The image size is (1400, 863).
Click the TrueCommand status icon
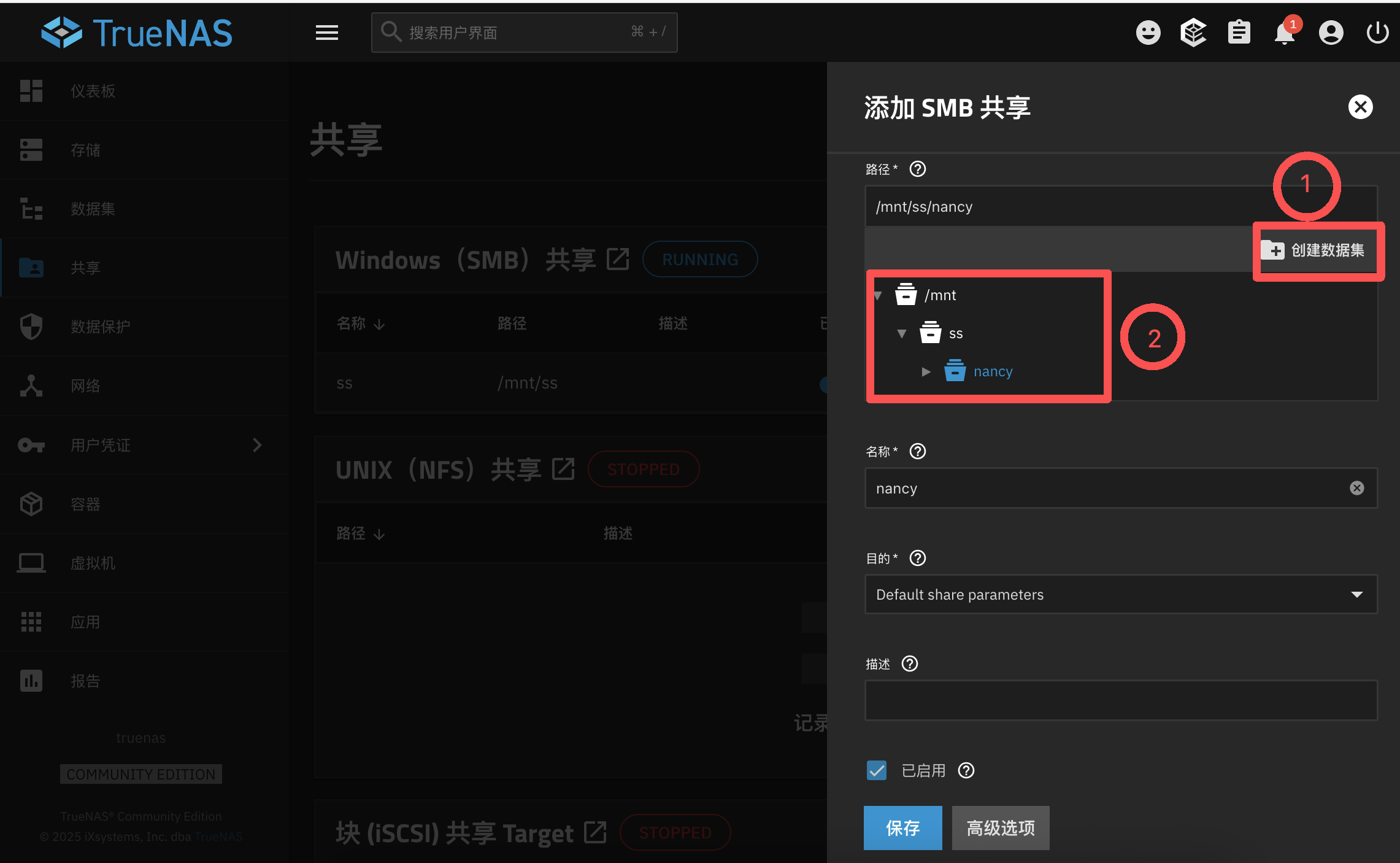coord(1193,33)
